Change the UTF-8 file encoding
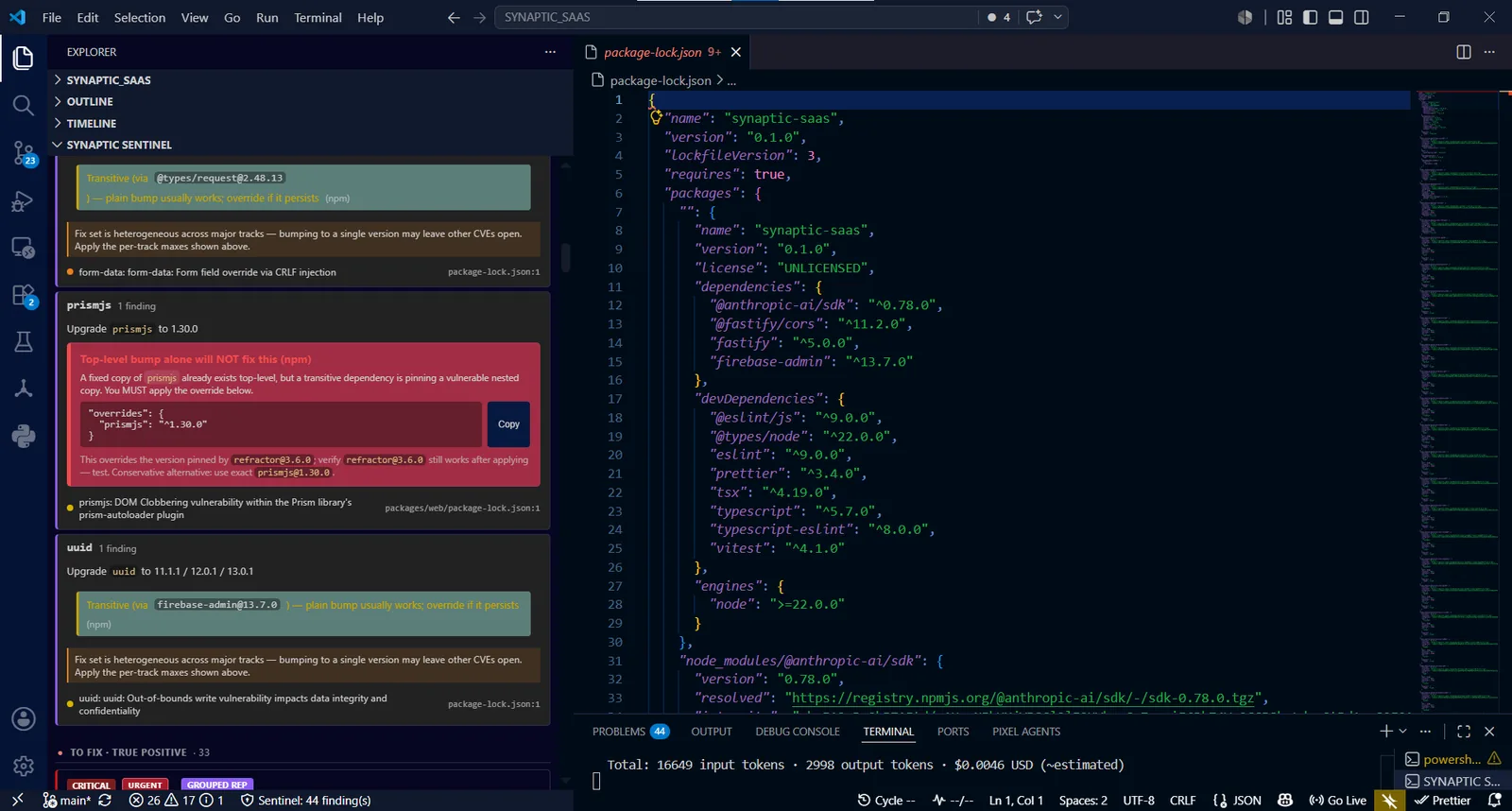This screenshot has width=1512, height=811. (1138, 800)
